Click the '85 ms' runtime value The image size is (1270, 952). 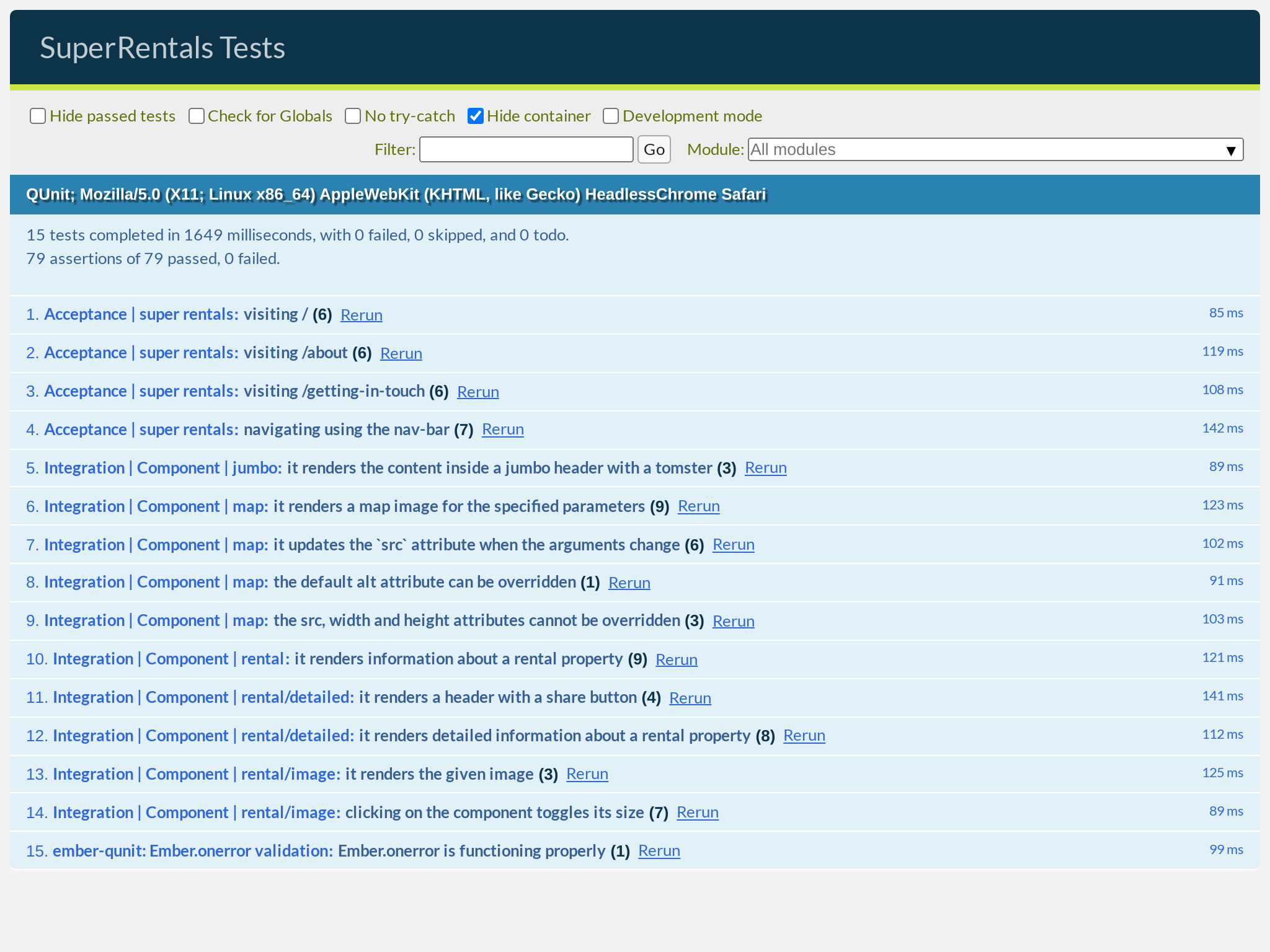pos(1226,313)
